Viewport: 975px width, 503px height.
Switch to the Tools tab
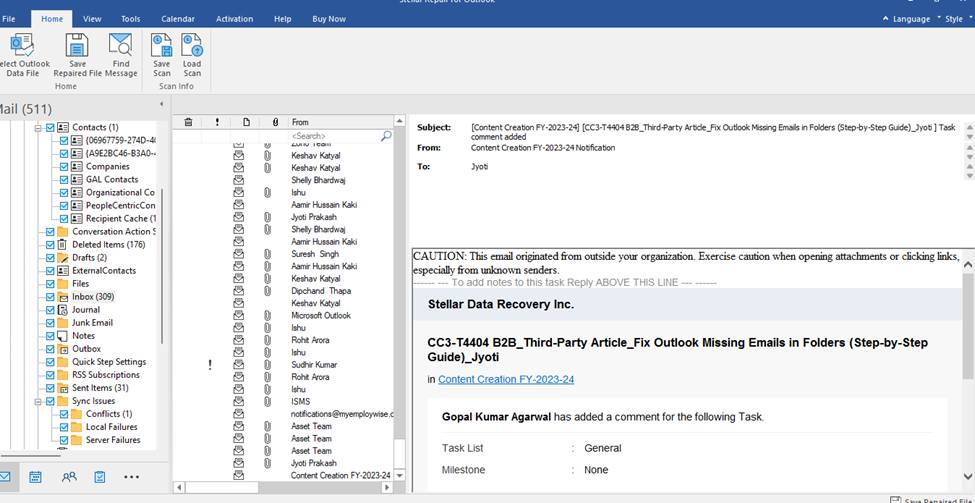[131, 19]
